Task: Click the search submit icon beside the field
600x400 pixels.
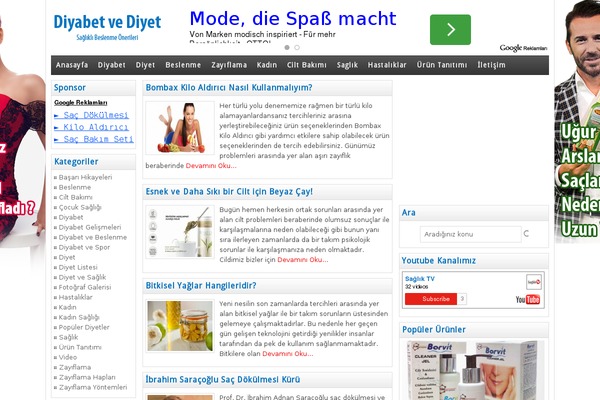Action: point(526,233)
